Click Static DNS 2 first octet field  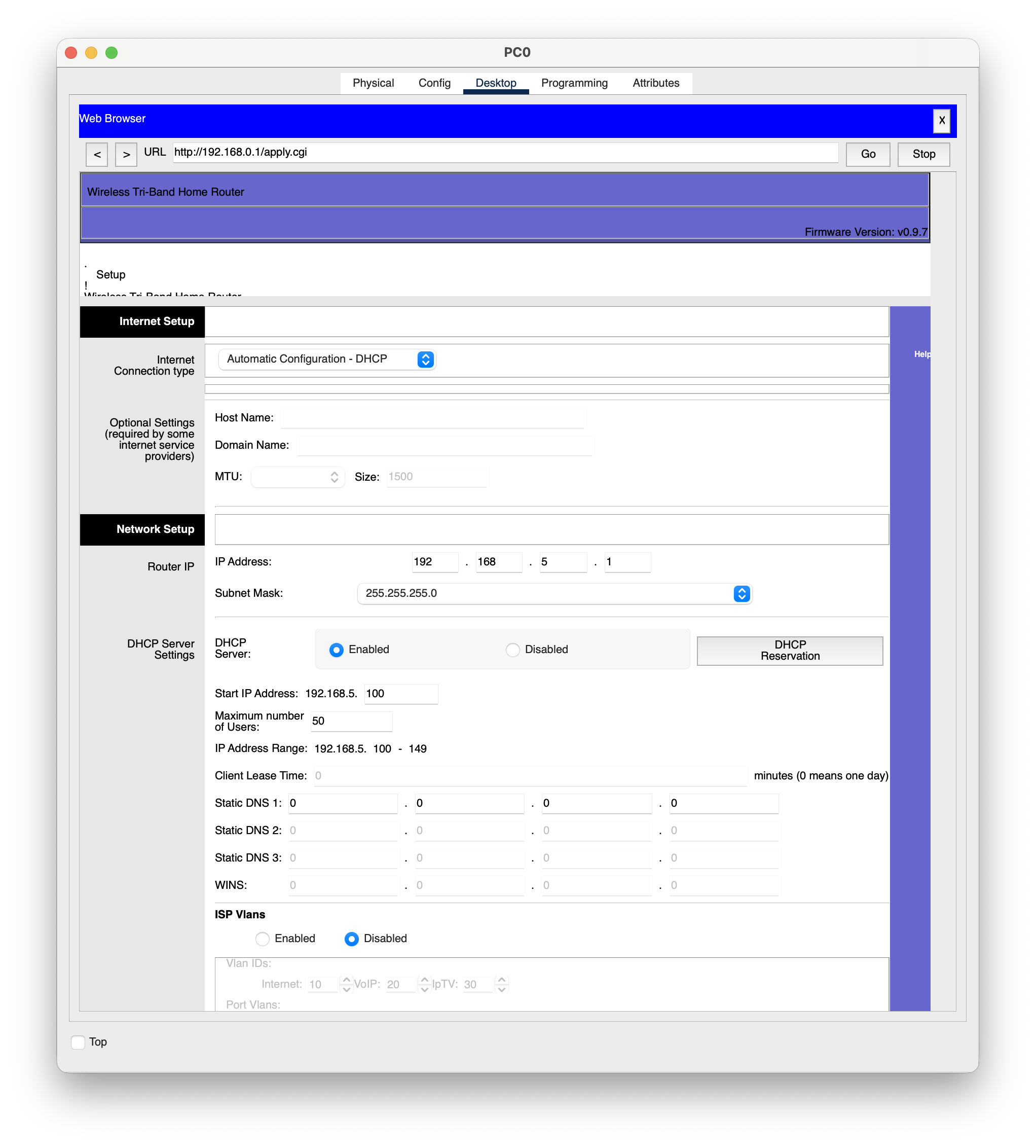pos(343,831)
